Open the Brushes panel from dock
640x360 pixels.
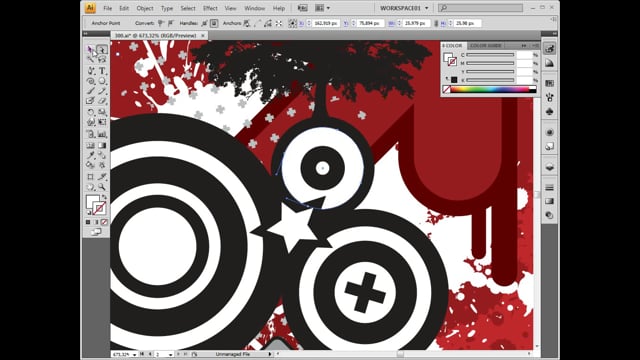[x=550, y=97]
